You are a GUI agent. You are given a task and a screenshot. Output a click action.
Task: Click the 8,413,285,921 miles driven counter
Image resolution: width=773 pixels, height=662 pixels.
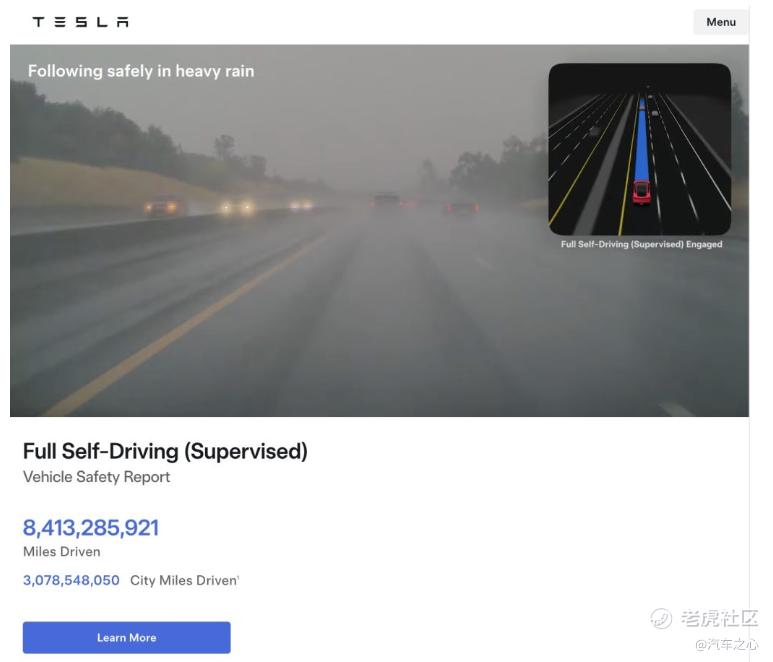point(91,528)
